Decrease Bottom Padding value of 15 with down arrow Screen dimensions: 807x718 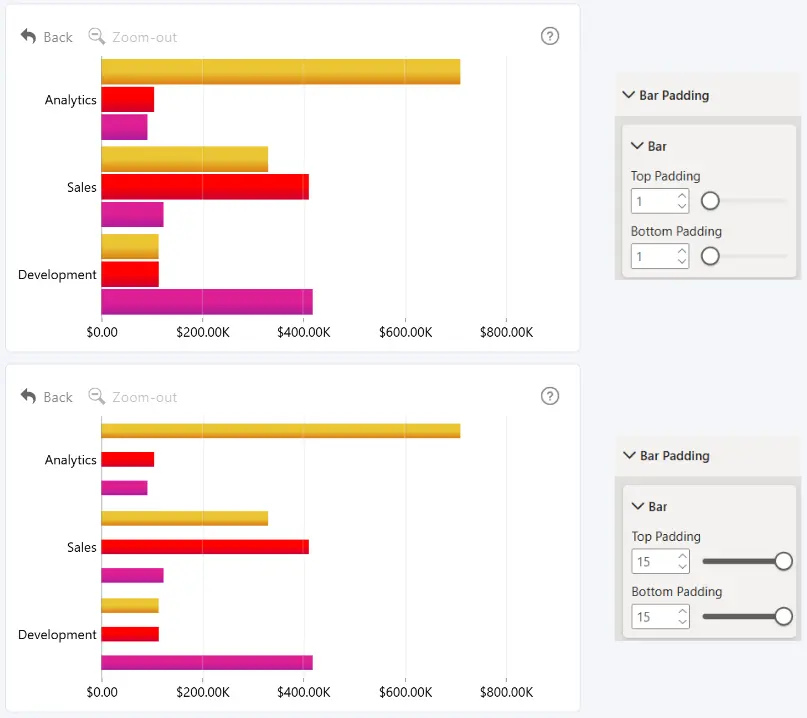tap(682, 622)
